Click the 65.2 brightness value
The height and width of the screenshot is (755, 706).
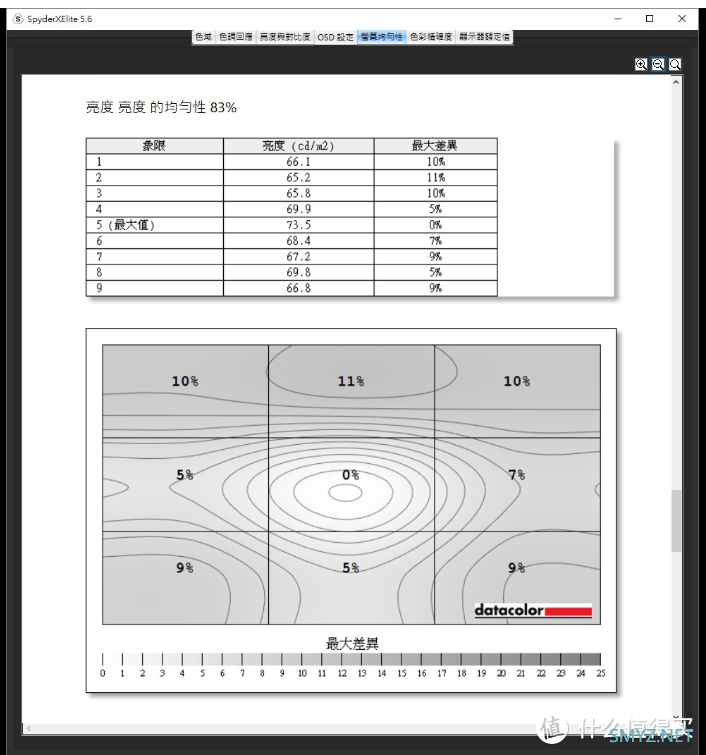point(299,178)
